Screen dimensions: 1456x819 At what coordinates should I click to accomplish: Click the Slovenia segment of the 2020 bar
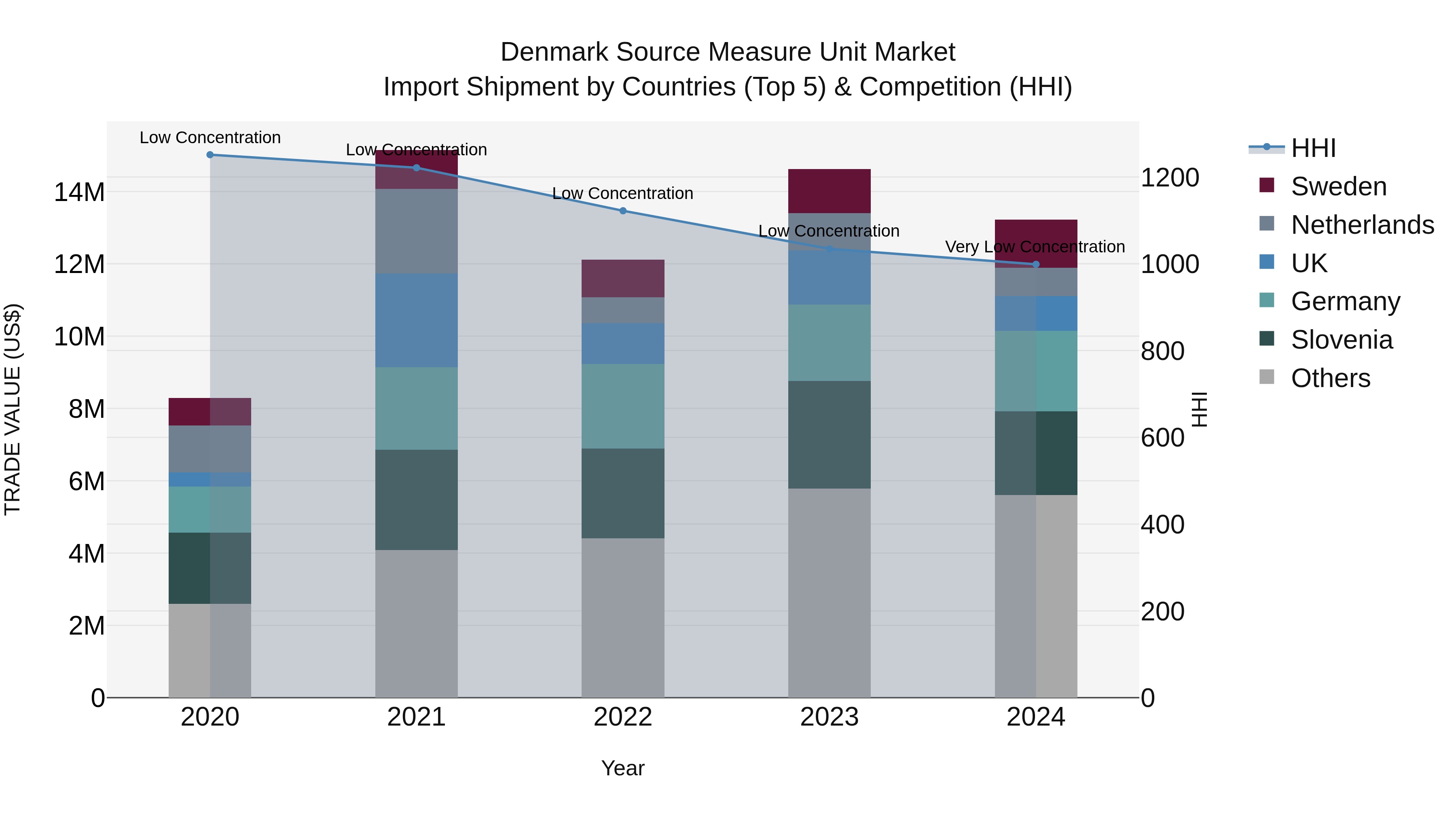tap(210, 569)
